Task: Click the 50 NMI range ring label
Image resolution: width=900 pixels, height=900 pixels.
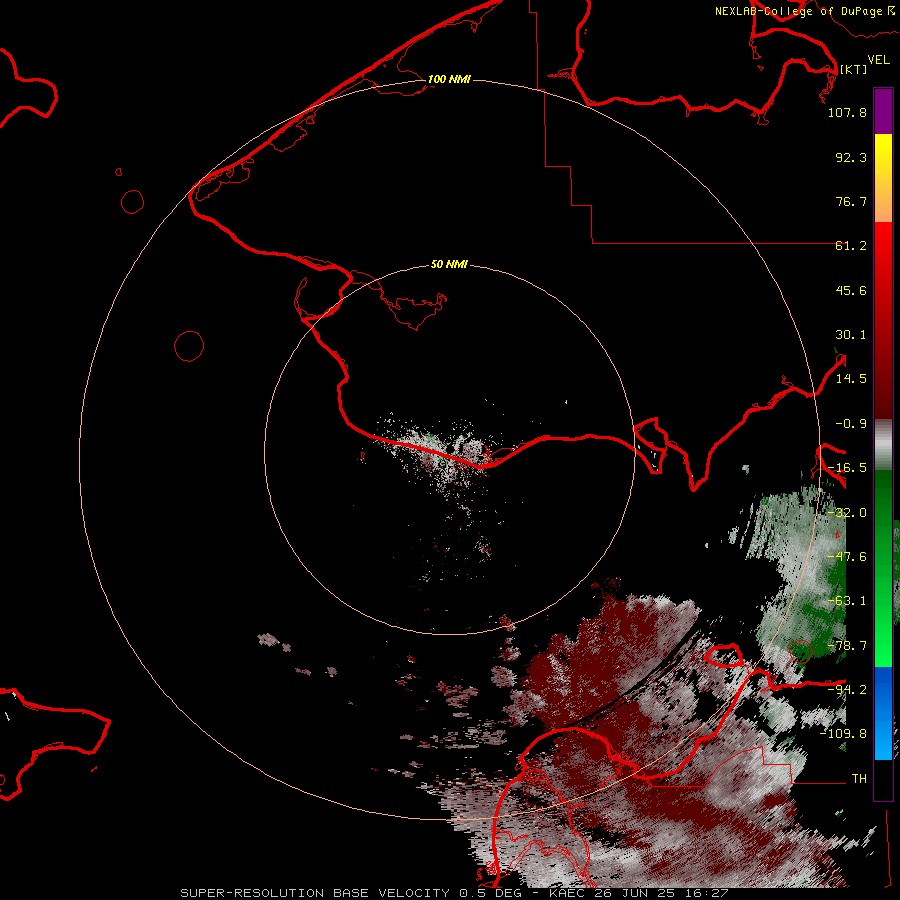Action: 449,265
